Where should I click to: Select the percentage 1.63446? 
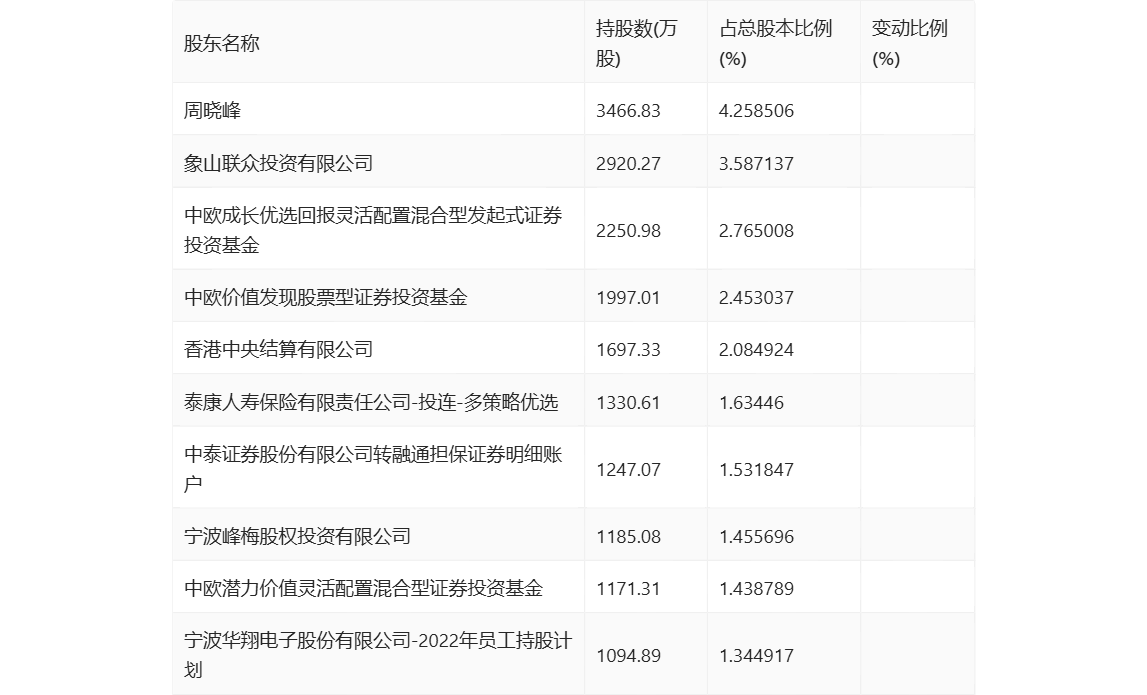click(x=751, y=402)
